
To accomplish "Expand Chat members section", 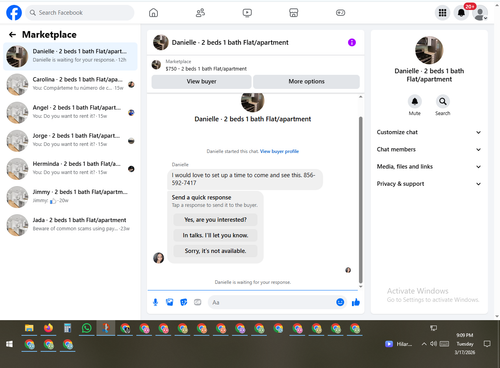I will click(429, 149).
